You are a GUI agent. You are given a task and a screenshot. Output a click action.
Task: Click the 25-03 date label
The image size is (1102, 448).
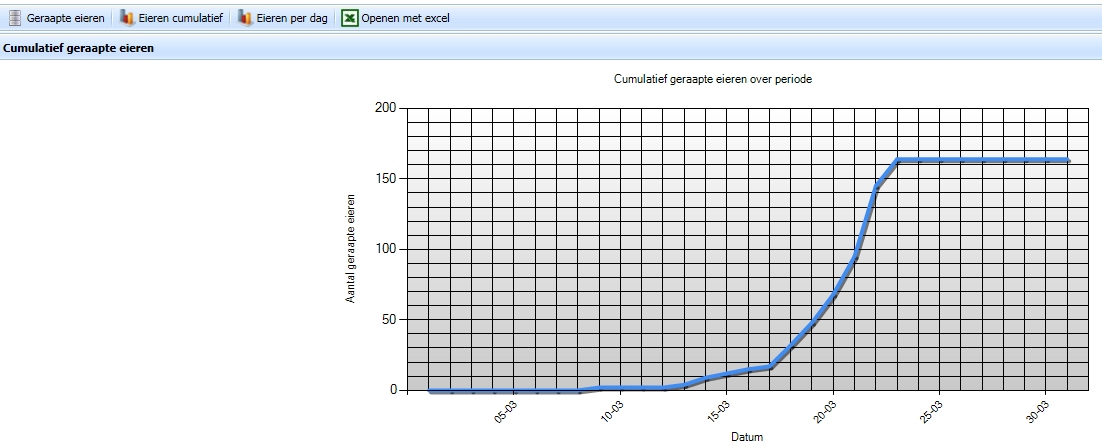click(x=931, y=412)
